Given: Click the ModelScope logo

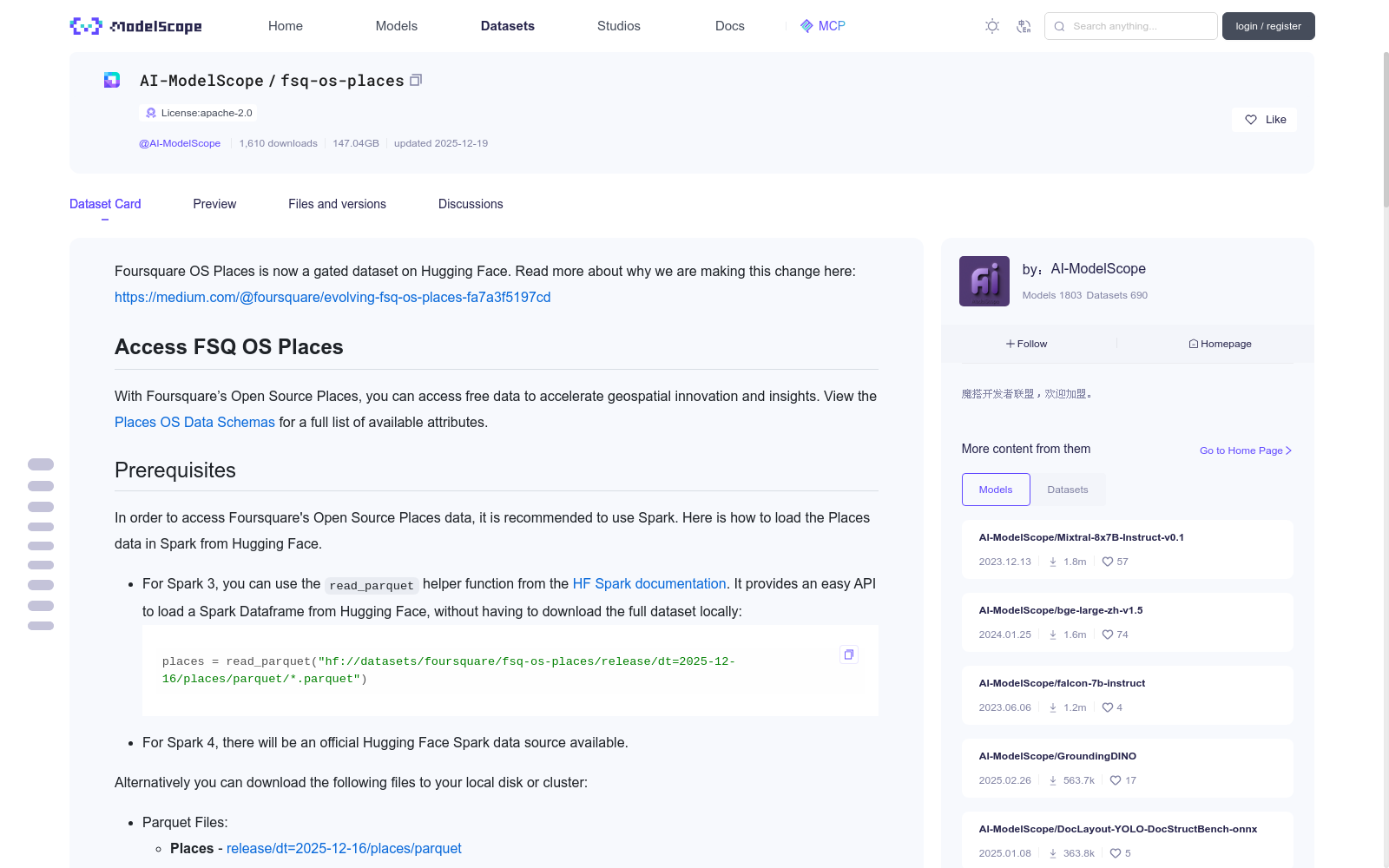Looking at the screenshot, I should pyautogui.click(x=136, y=26).
